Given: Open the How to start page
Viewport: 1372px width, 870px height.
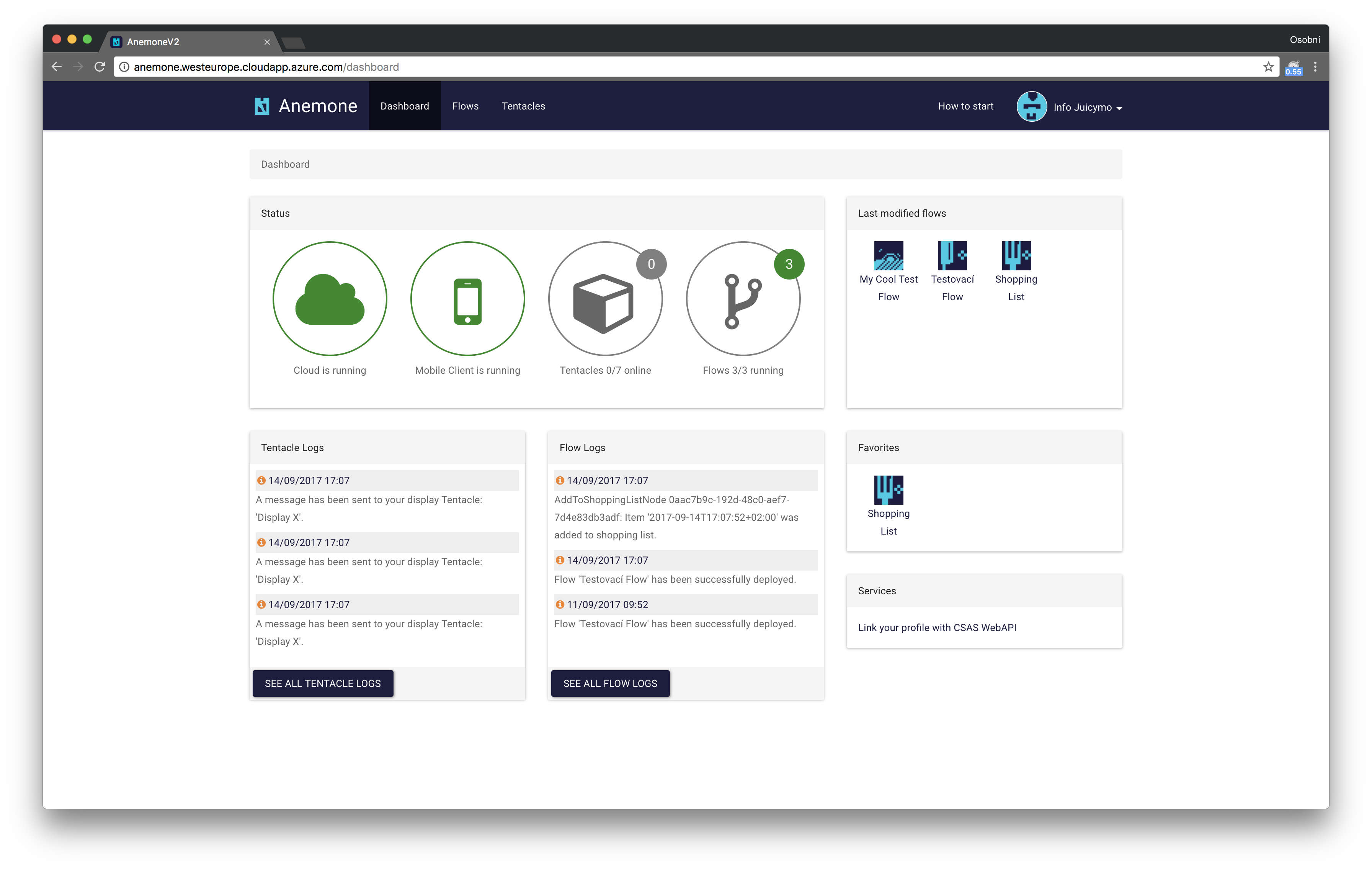Looking at the screenshot, I should coord(965,106).
